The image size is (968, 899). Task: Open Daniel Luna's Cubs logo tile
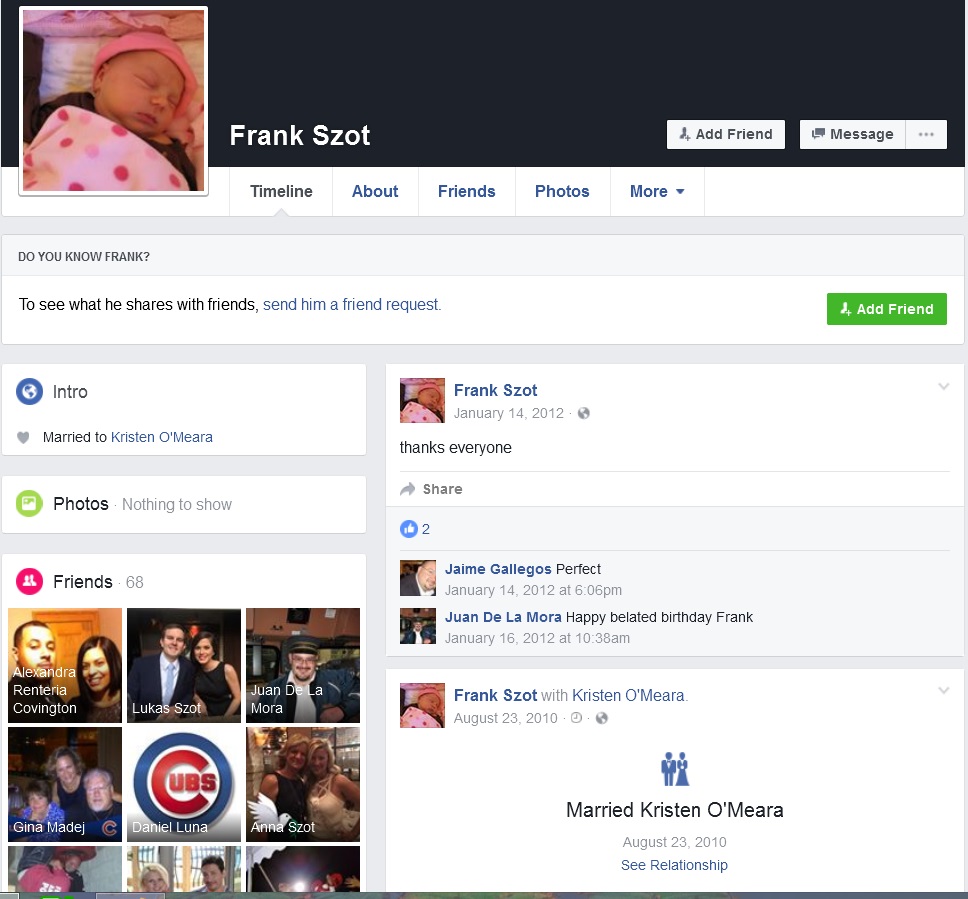184,784
